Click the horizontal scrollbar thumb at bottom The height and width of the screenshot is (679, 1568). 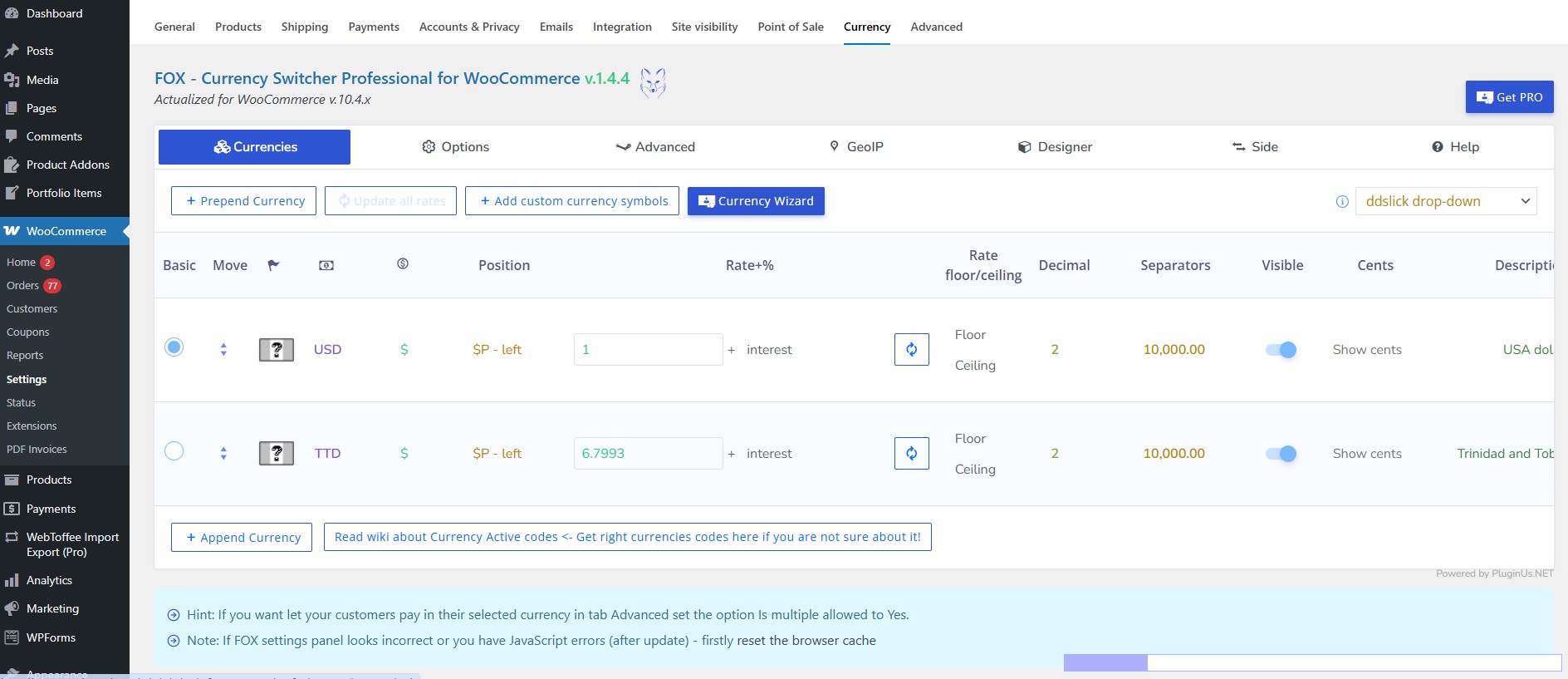(1105, 662)
